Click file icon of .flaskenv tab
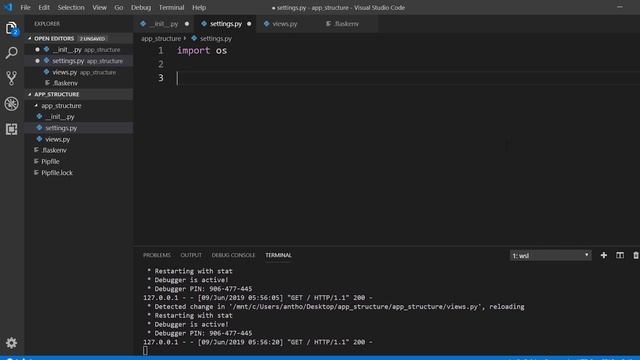This screenshot has width=640, height=360. (x=328, y=24)
